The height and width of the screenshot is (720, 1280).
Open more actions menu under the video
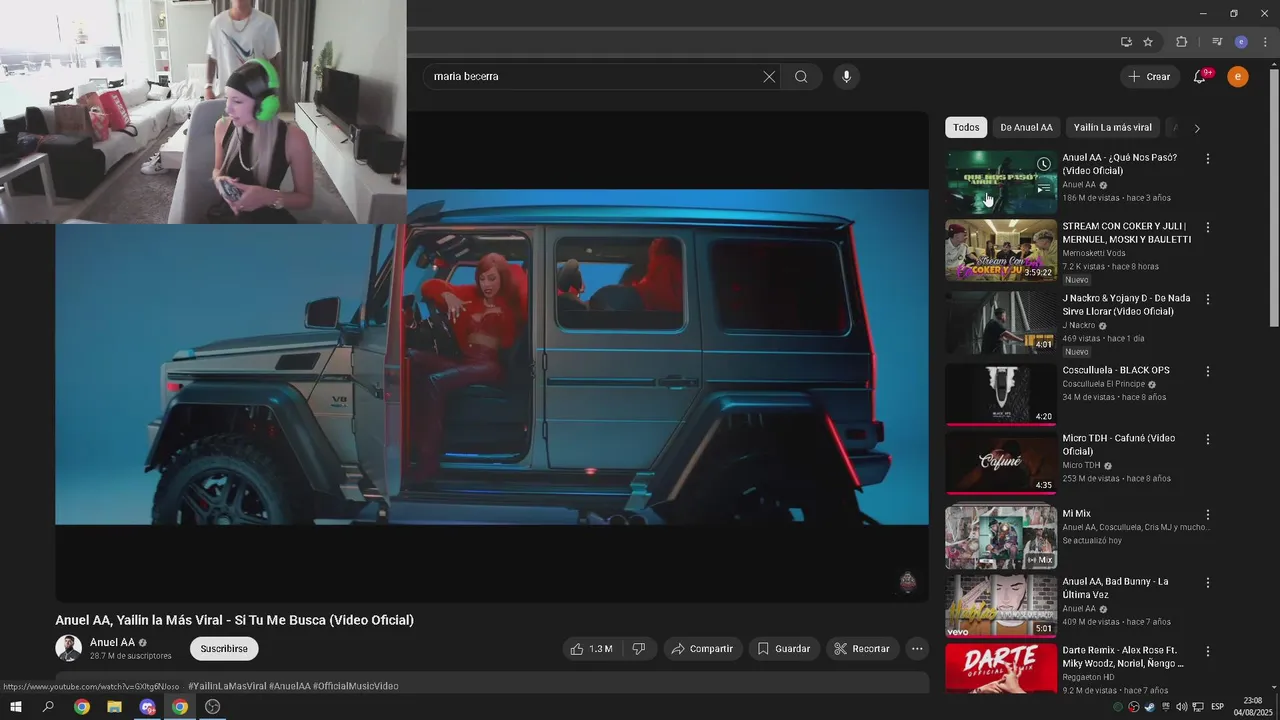pyautogui.click(x=917, y=649)
